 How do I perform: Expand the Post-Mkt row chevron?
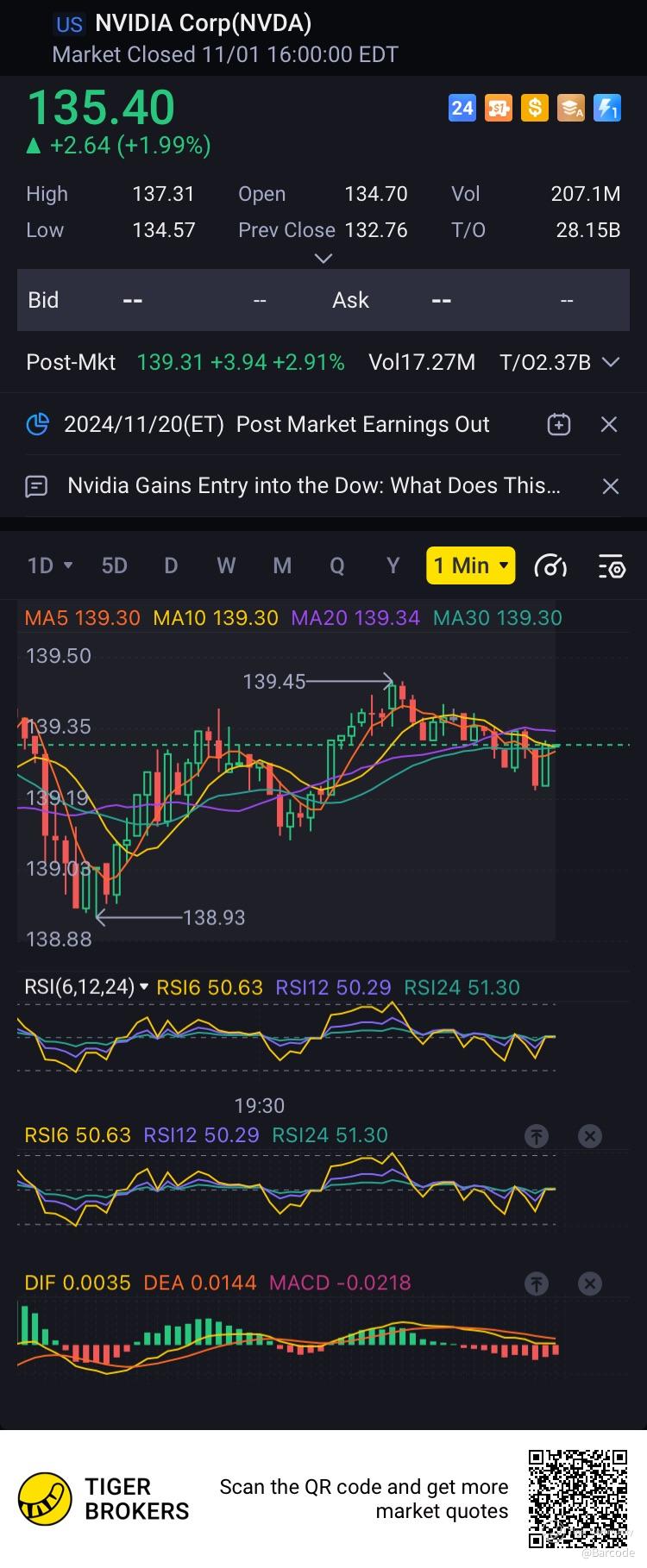pyautogui.click(x=611, y=362)
